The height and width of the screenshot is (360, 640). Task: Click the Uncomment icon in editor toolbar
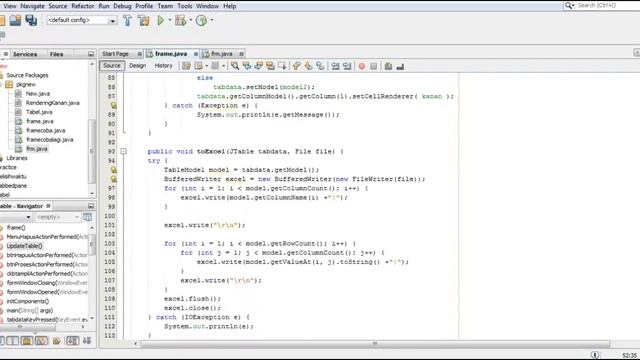(400, 66)
